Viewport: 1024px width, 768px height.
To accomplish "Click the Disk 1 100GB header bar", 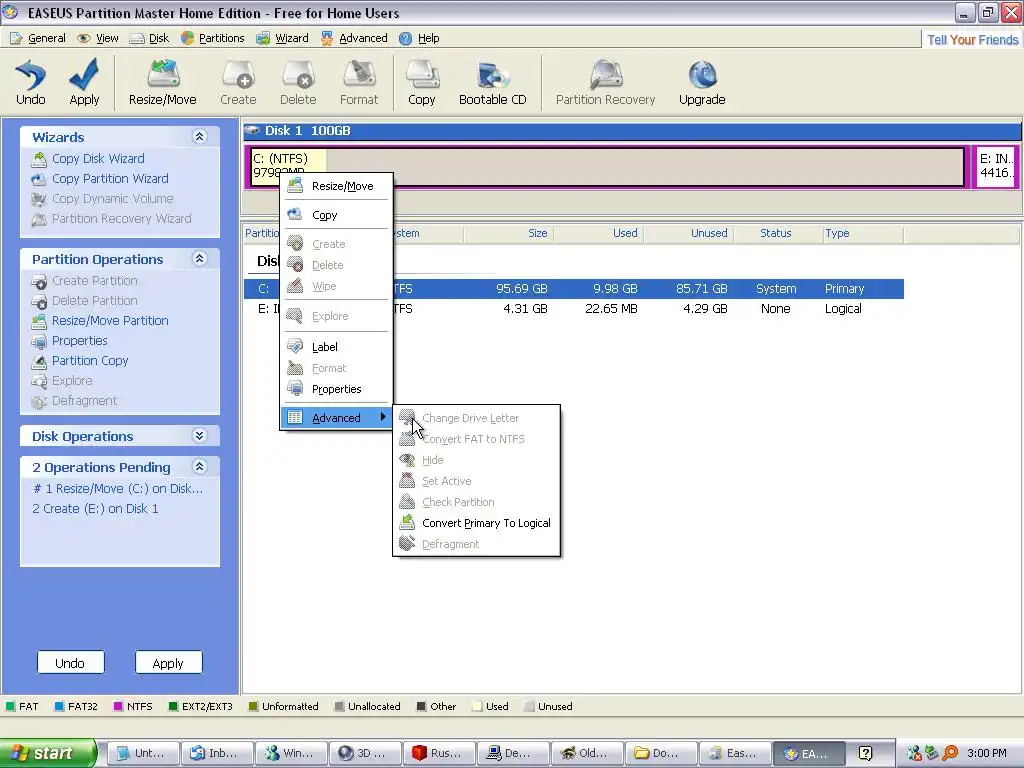I will [632, 131].
